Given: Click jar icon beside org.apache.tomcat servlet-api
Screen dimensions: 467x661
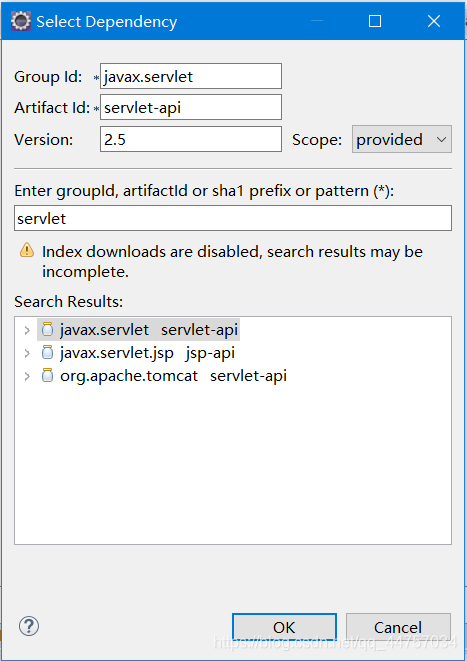Looking at the screenshot, I should (48, 375).
